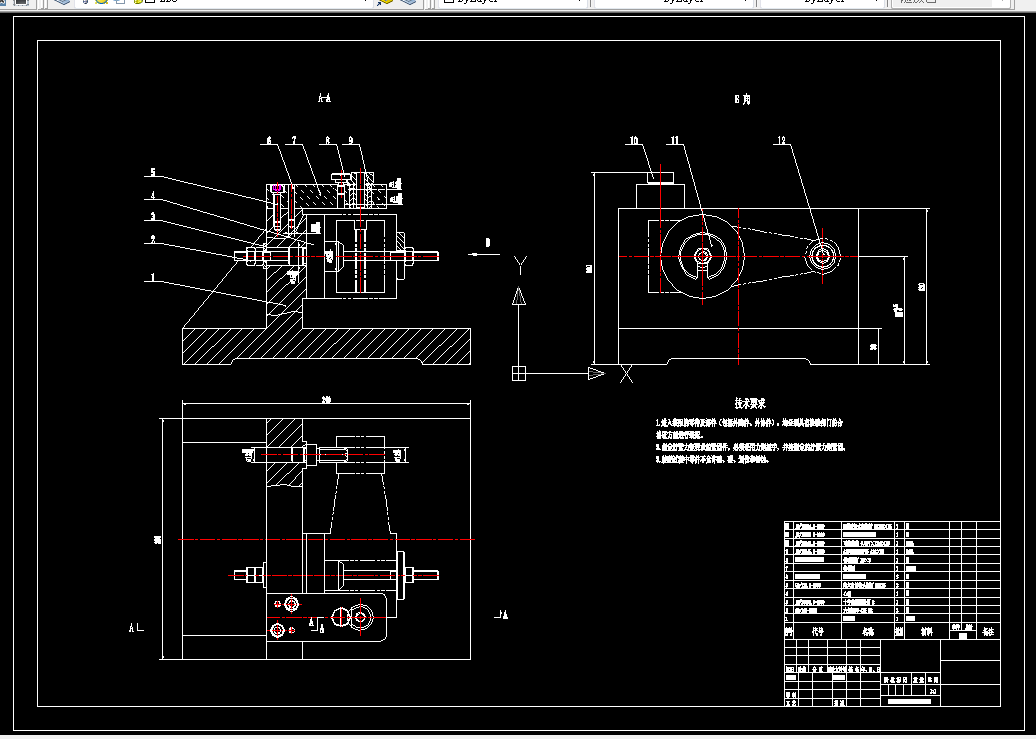The width and height of the screenshot is (1036, 739).
Task: Select the X axis arrowhead of UCS icon
Action: pyautogui.click(x=596, y=373)
